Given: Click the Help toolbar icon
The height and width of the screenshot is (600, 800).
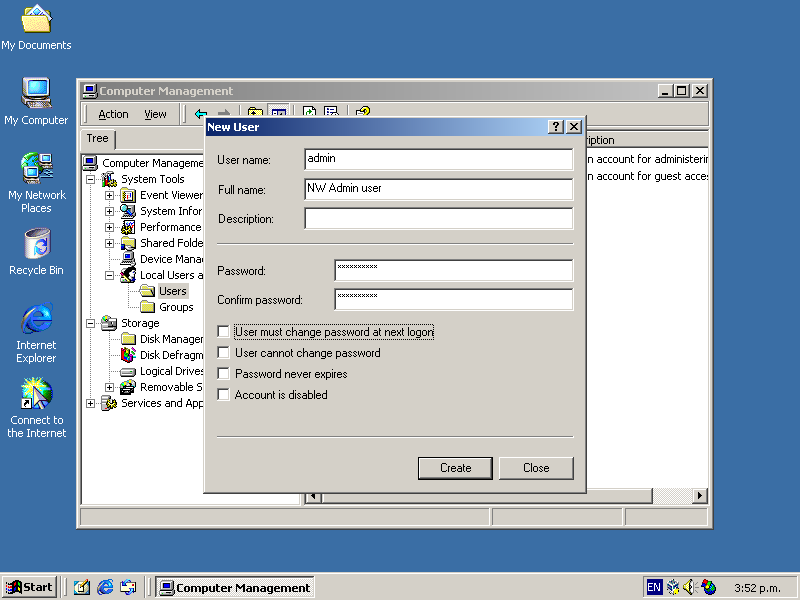Looking at the screenshot, I should 363,112.
